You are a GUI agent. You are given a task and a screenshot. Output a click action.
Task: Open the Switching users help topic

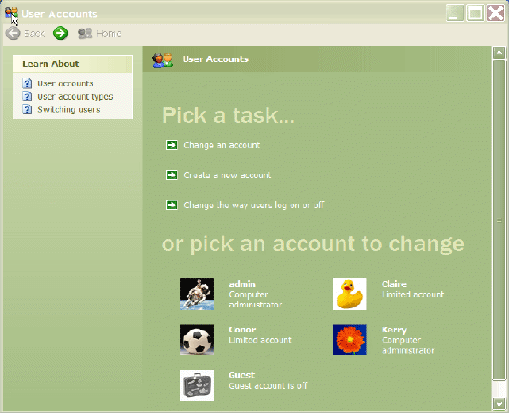pyautogui.click(x=69, y=110)
